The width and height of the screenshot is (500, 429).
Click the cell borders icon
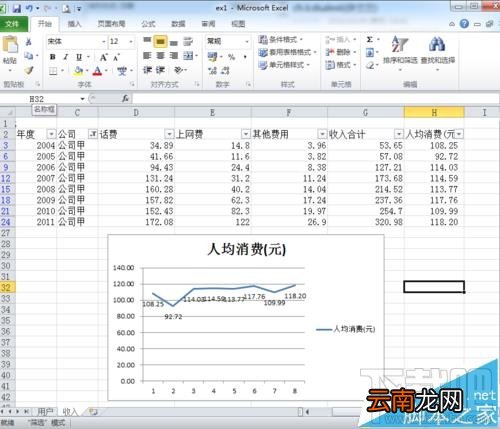pyautogui.click(x=53, y=71)
